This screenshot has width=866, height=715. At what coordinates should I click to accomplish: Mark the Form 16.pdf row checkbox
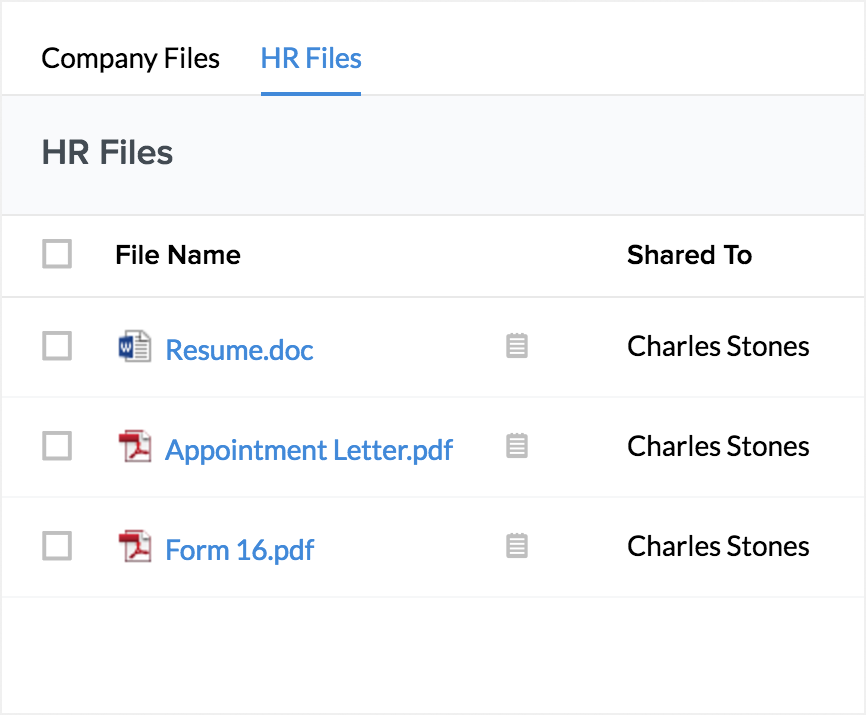click(57, 546)
